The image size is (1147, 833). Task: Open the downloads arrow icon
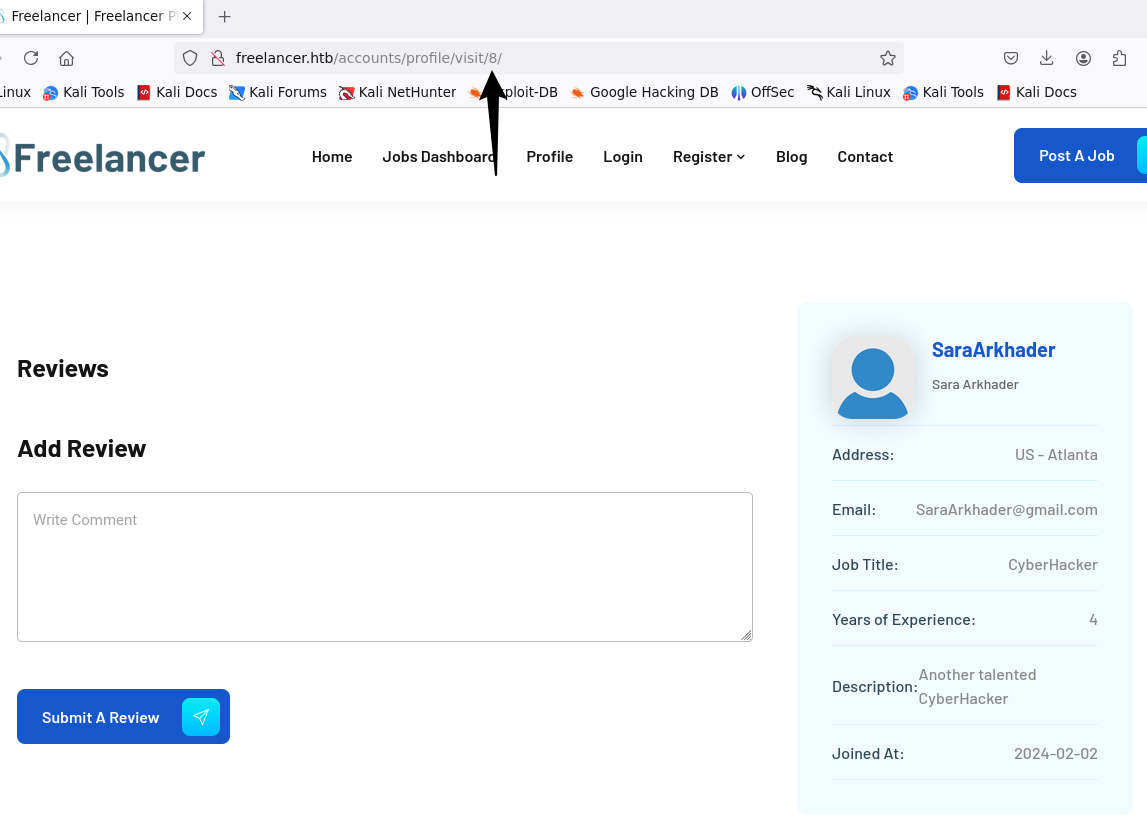tap(1047, 58)
